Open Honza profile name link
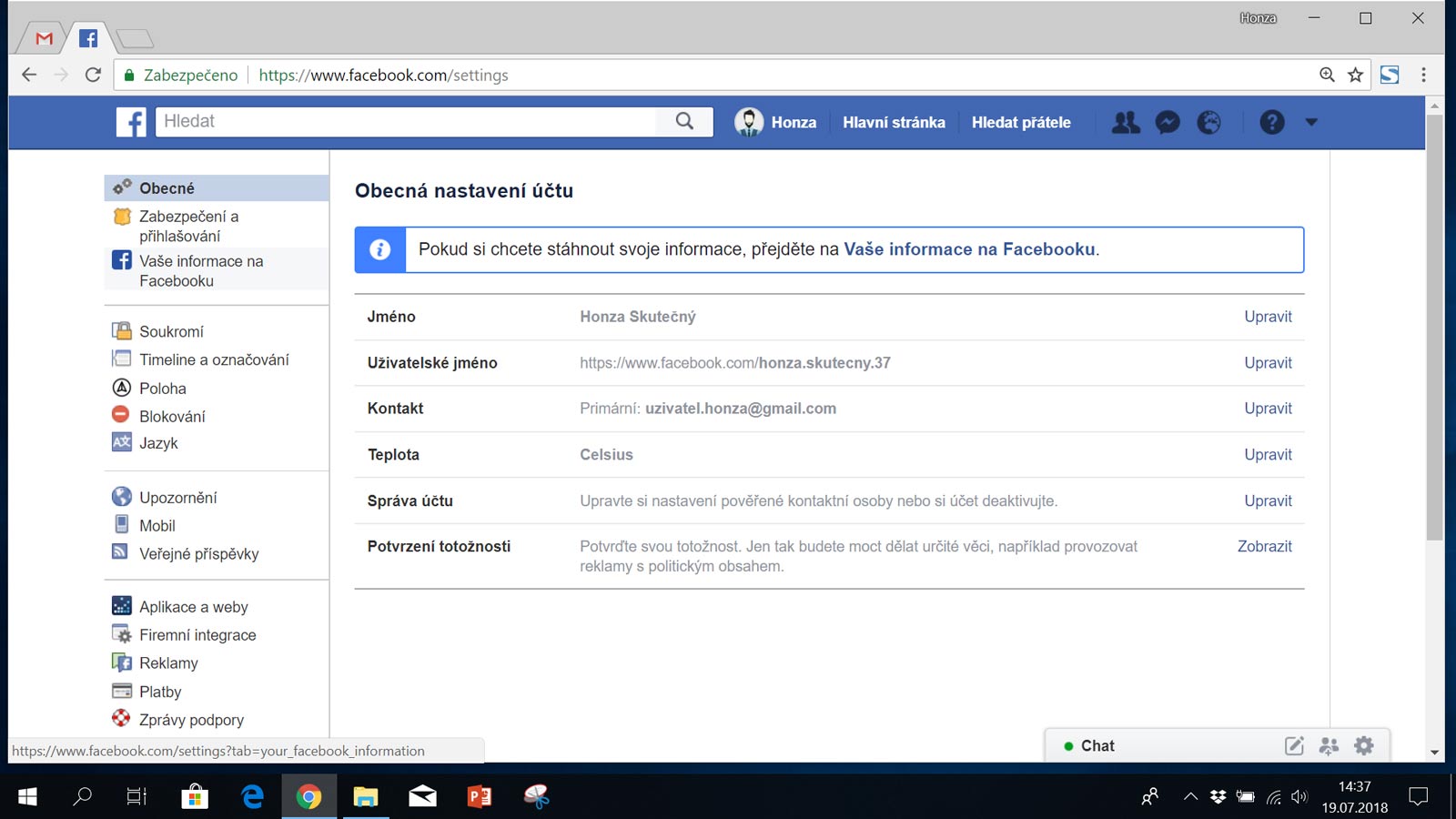 click(794, 122)
